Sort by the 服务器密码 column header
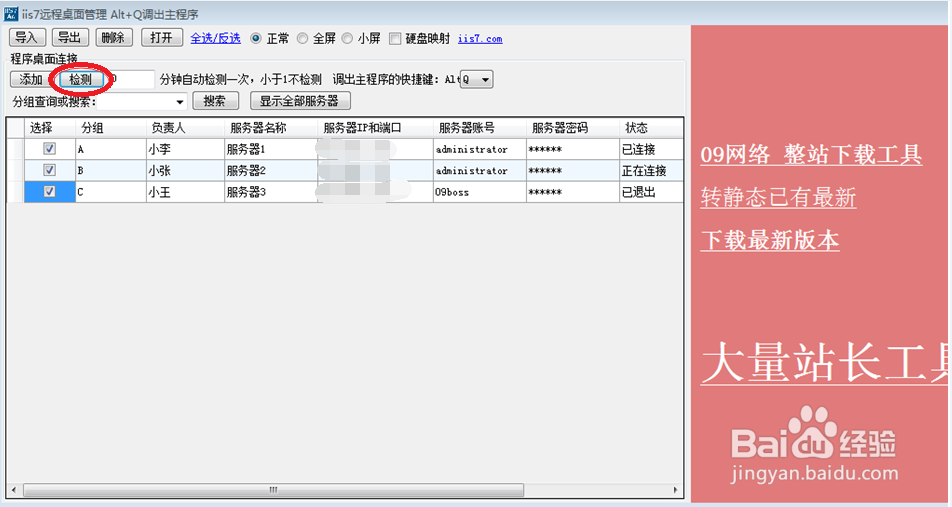Screen dimensions: 952x507 pos(573,128)
